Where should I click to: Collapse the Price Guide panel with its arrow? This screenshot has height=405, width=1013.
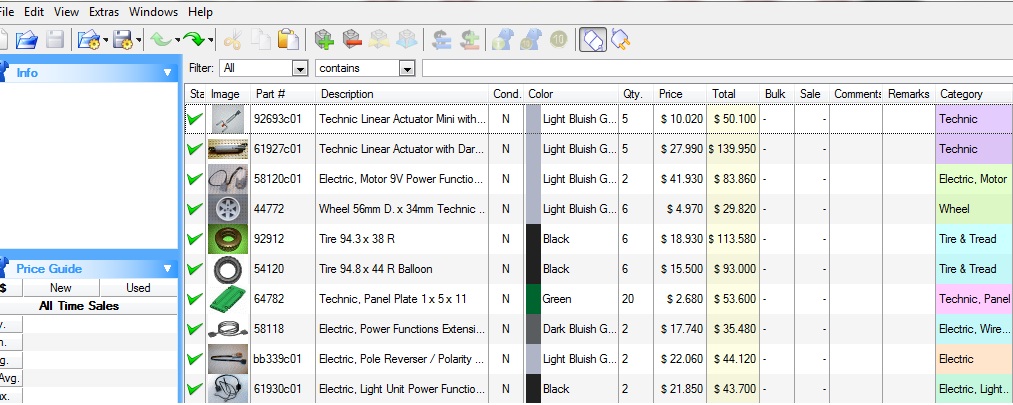point(167,269)
